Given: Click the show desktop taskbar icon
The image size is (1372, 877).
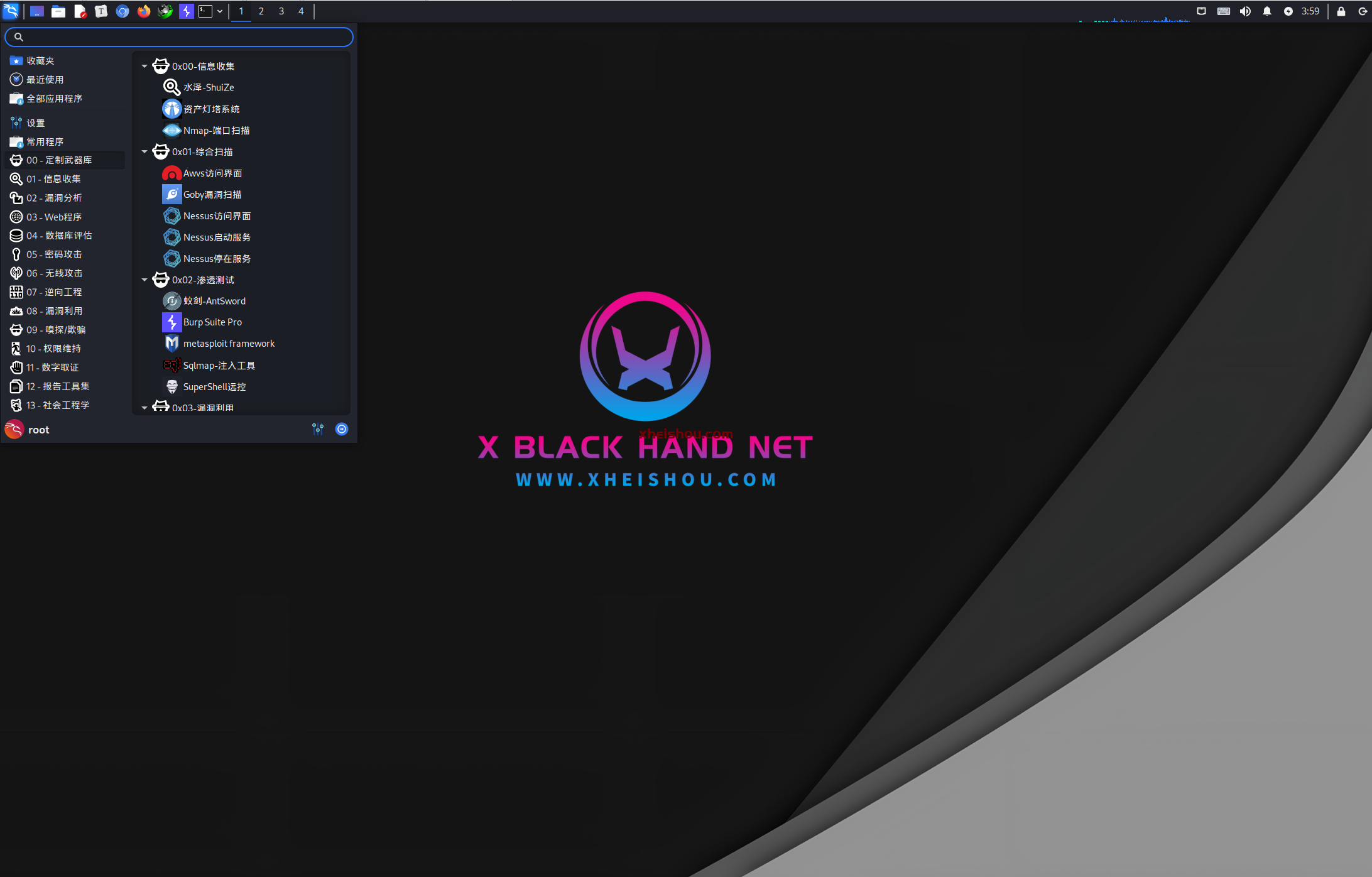Looking at the screenshot, I should point(37,11).
